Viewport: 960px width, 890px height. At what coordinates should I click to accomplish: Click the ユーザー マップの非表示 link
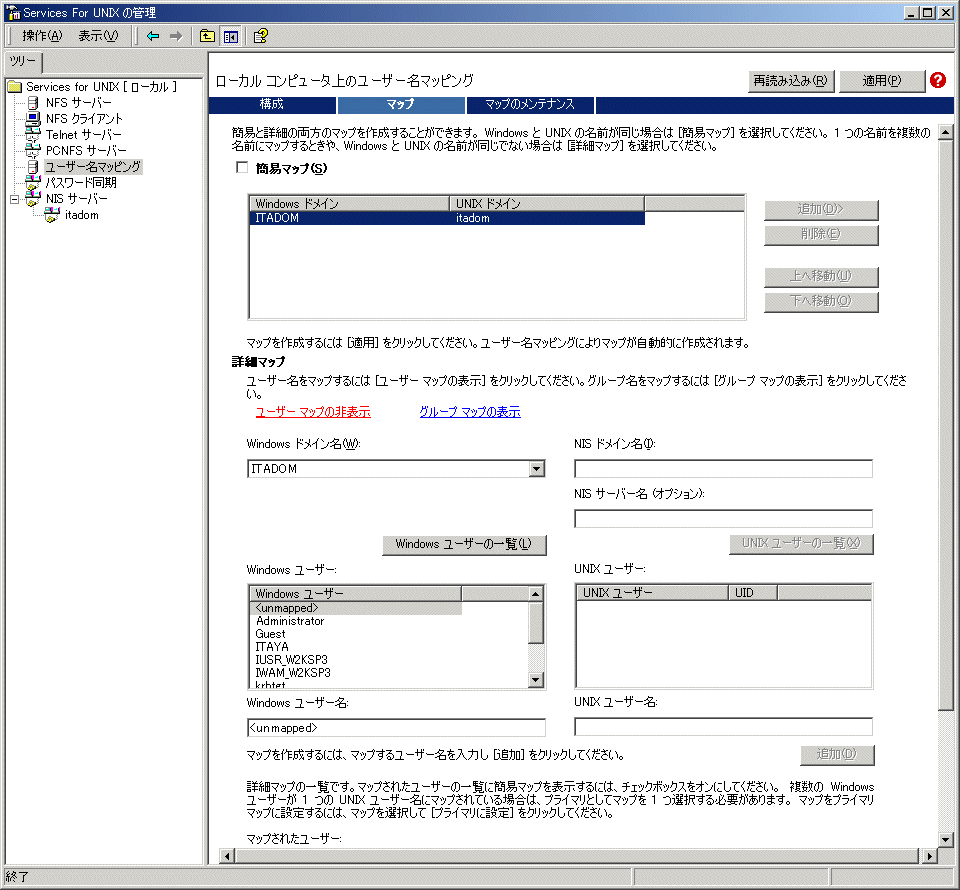[313, 412]
